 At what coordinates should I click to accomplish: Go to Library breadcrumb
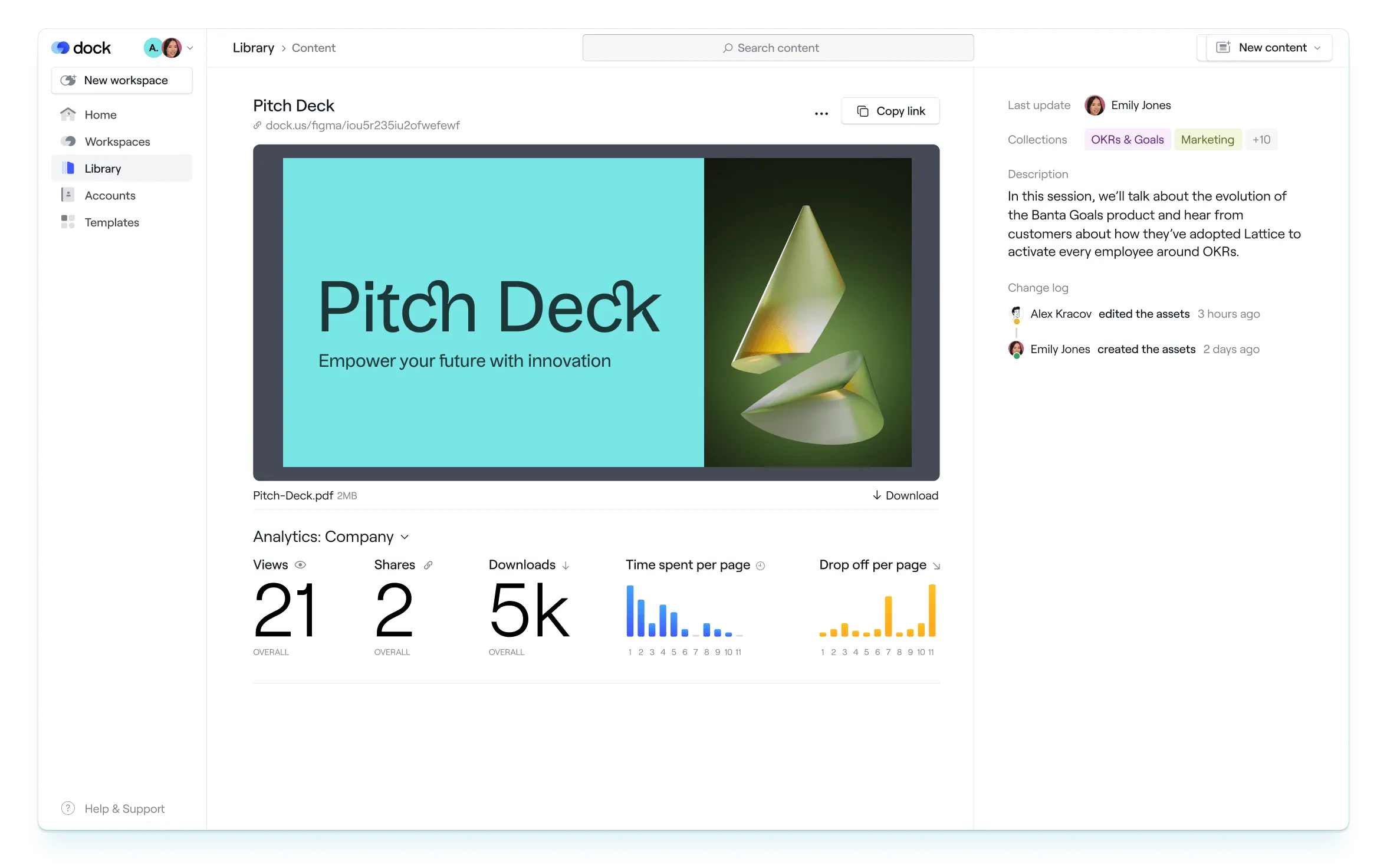(x=253, y=48)
